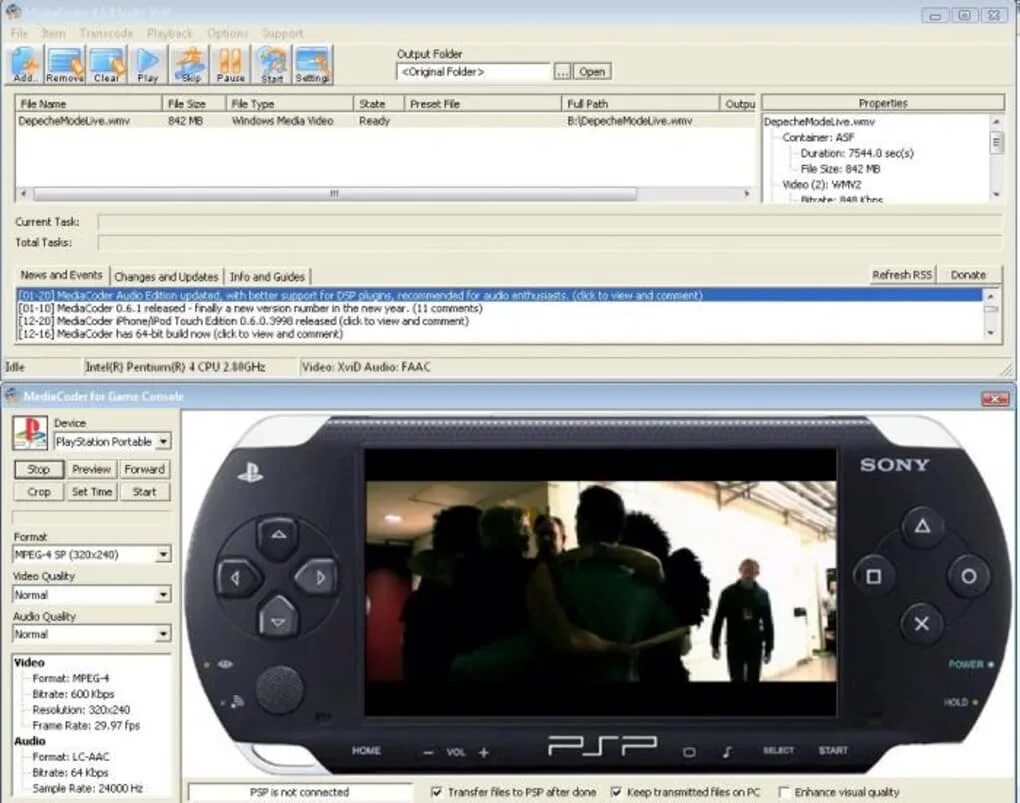Click the File Size column header

pyautogui.click(x=193, y=103)
